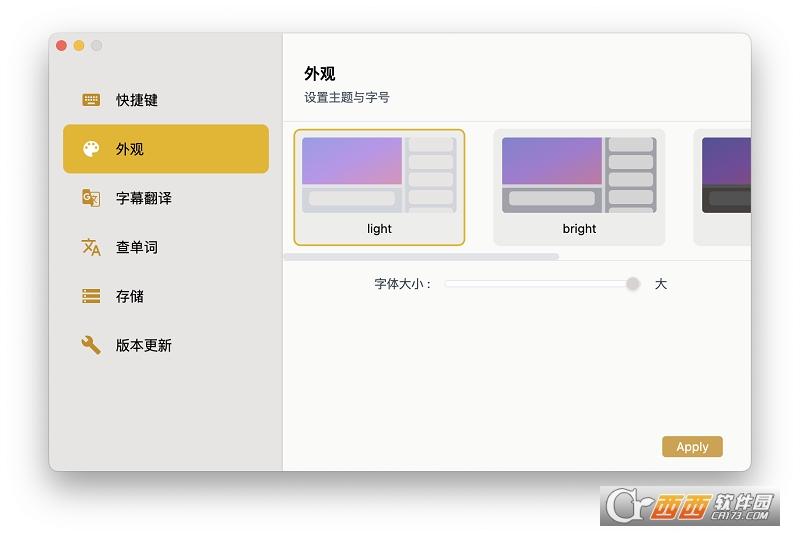Click the translate icon beside 字幕翻译
The width and height of the screenshot is (800, 536).
pyautogui.click(x=91, y=198)
